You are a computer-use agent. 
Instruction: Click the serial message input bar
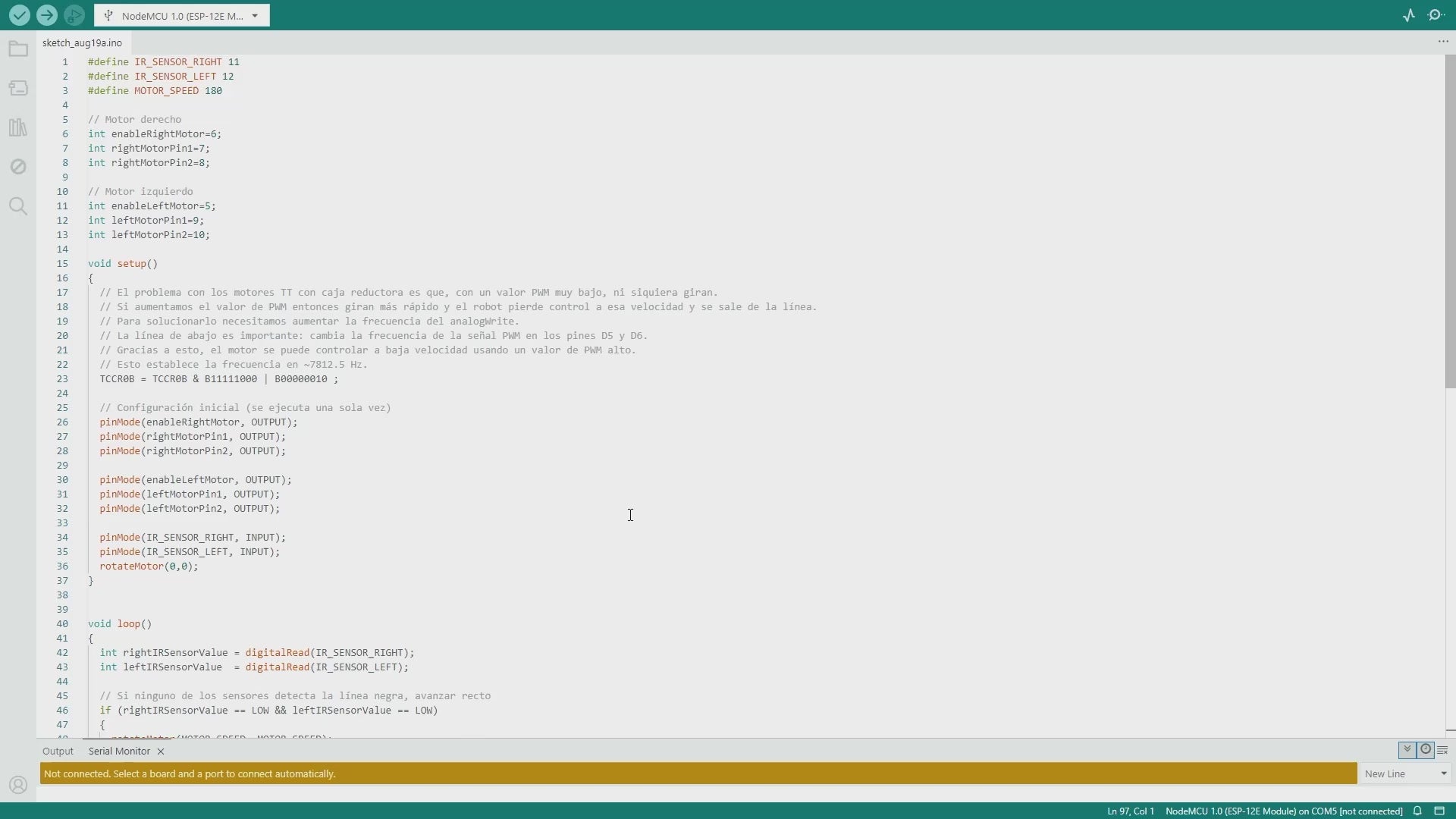(x=698, y=773)
